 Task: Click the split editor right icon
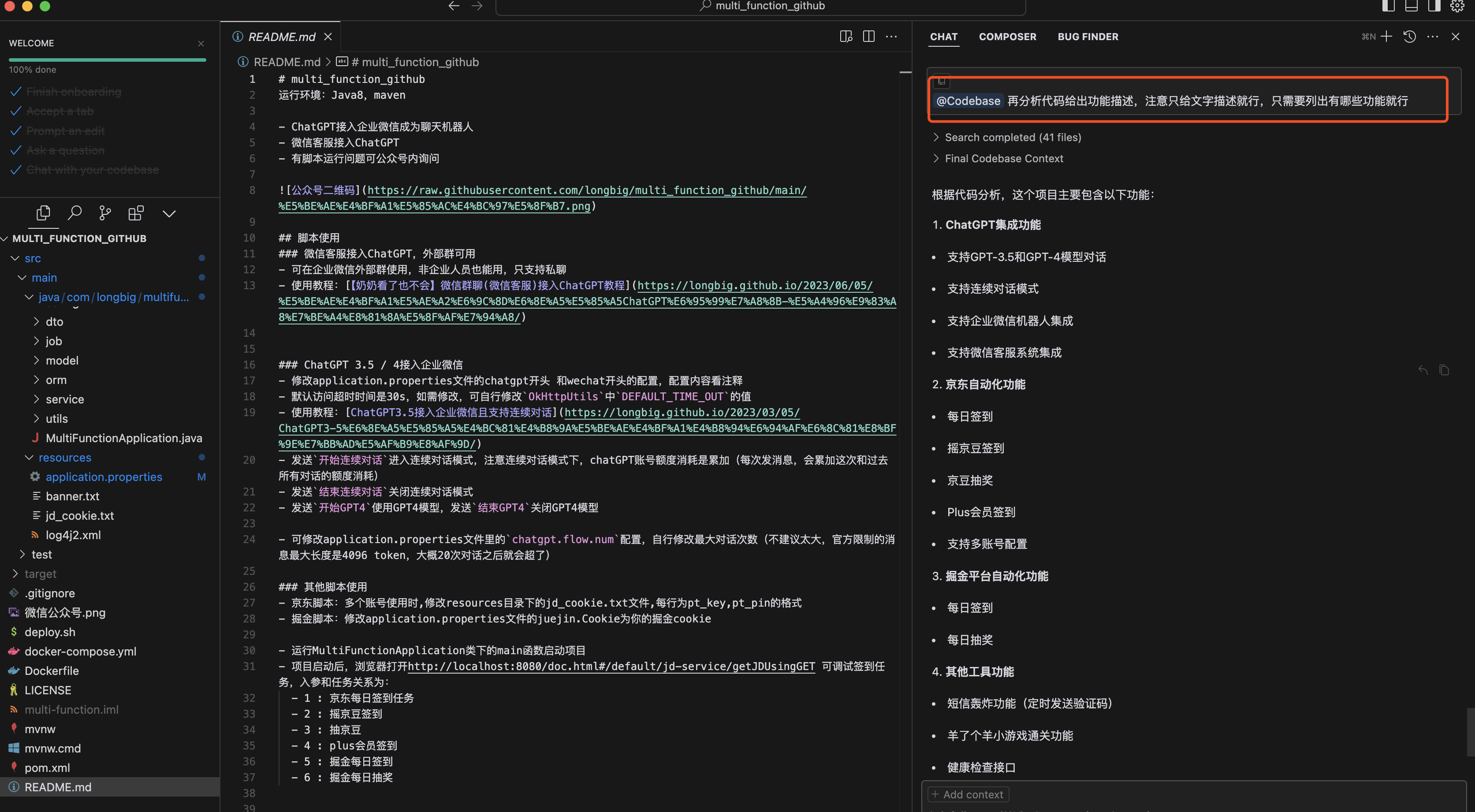pos(868,37)
